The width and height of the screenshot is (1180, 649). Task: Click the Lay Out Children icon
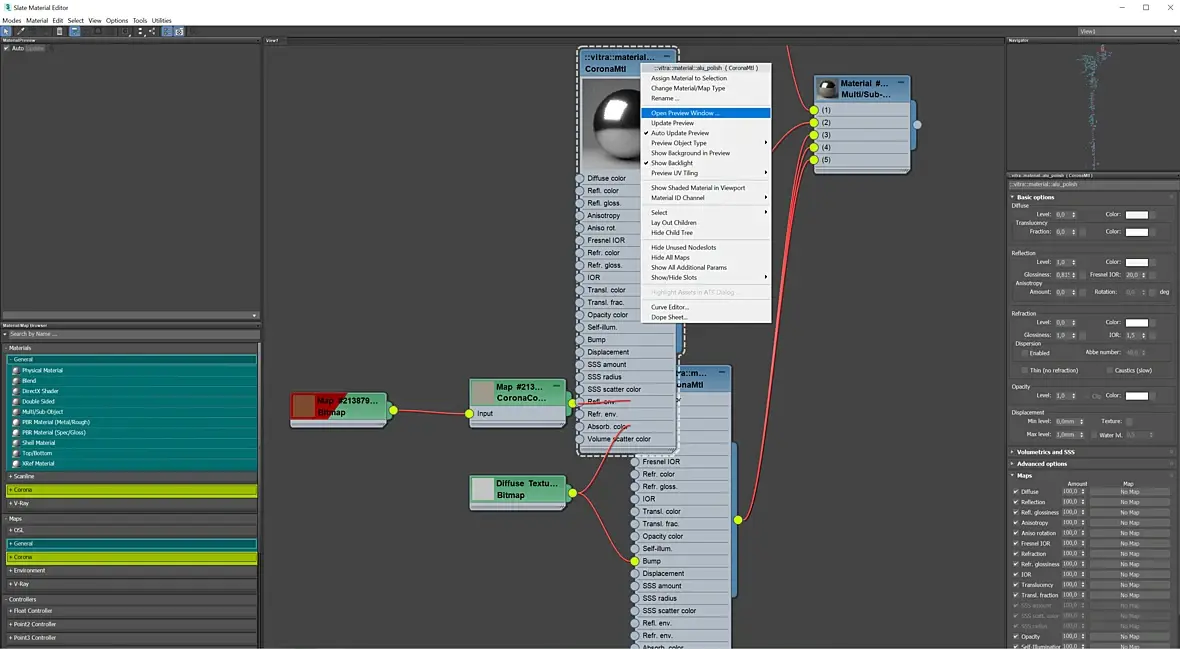153,32
